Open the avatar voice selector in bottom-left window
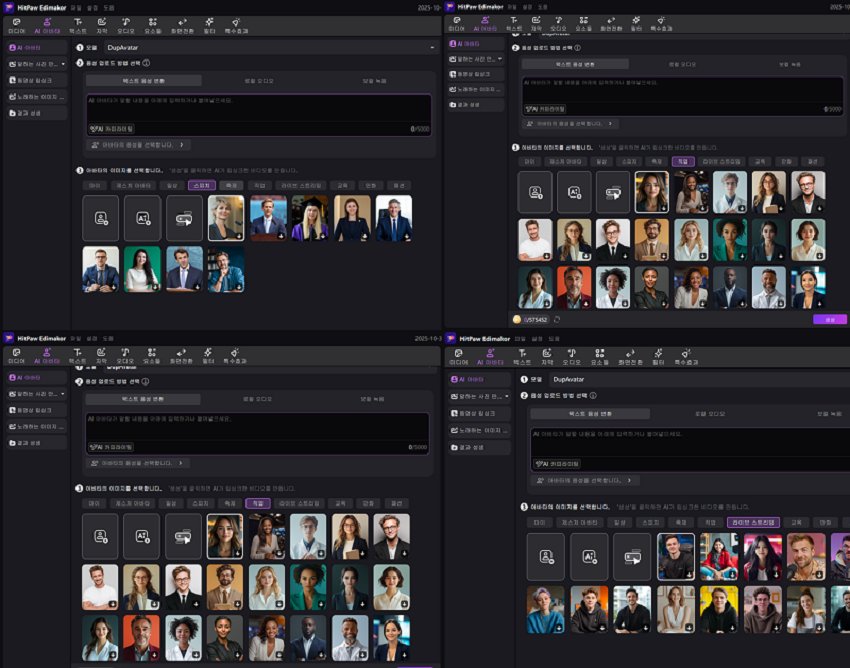 [x=138, y=463]
